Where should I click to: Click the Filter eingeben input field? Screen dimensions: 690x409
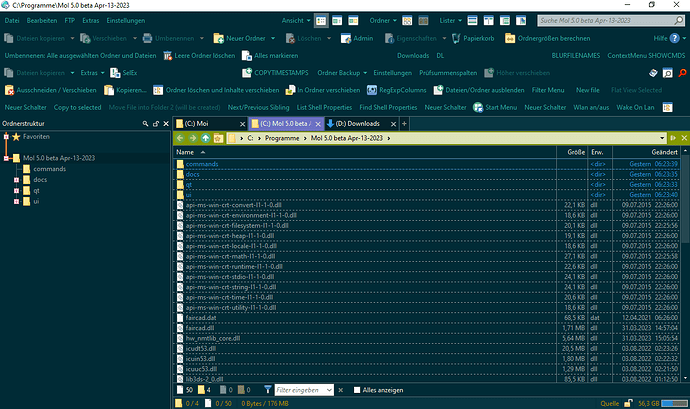298,388
